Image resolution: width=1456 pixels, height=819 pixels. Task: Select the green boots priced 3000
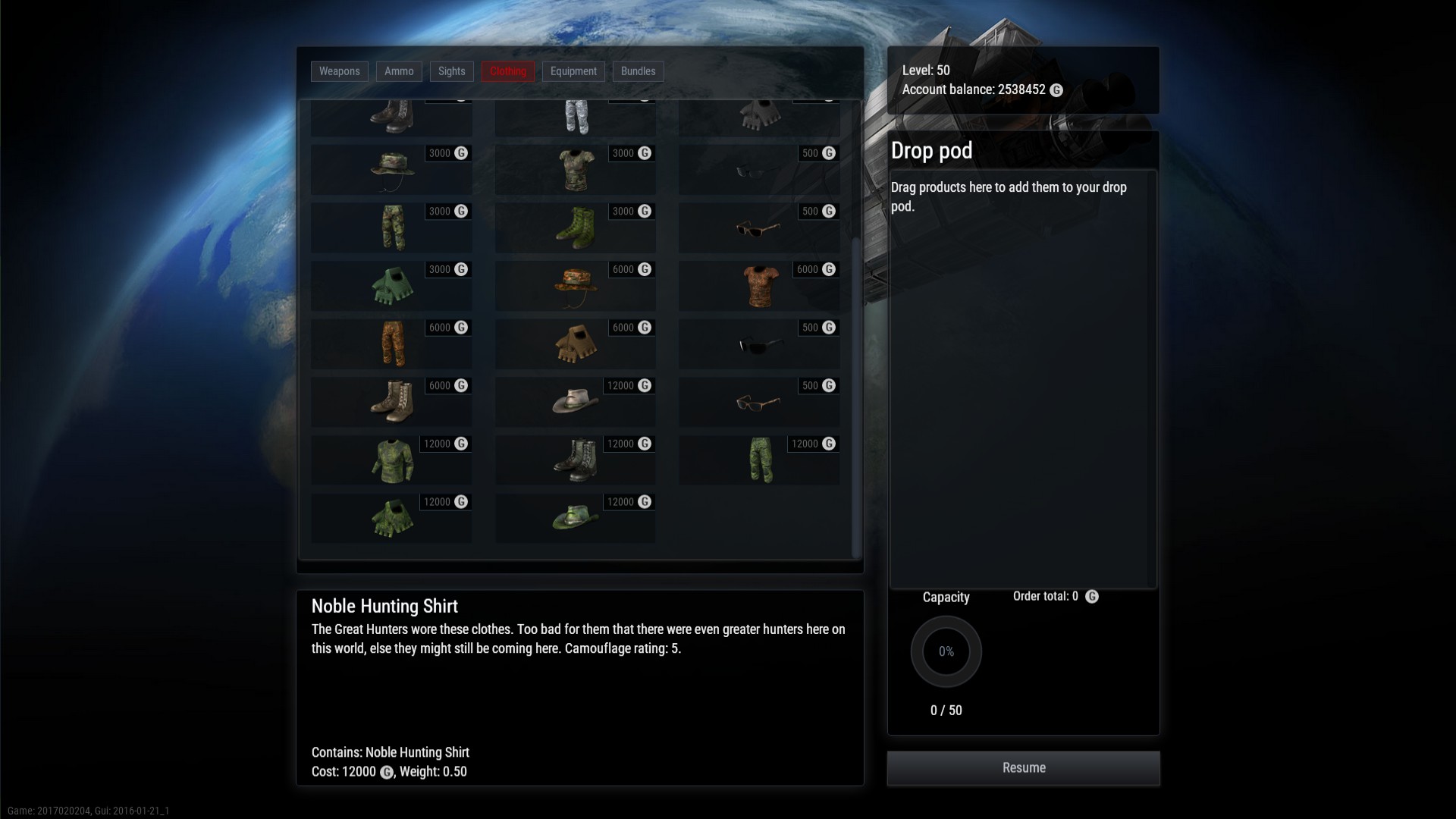(x=575, y=227)
